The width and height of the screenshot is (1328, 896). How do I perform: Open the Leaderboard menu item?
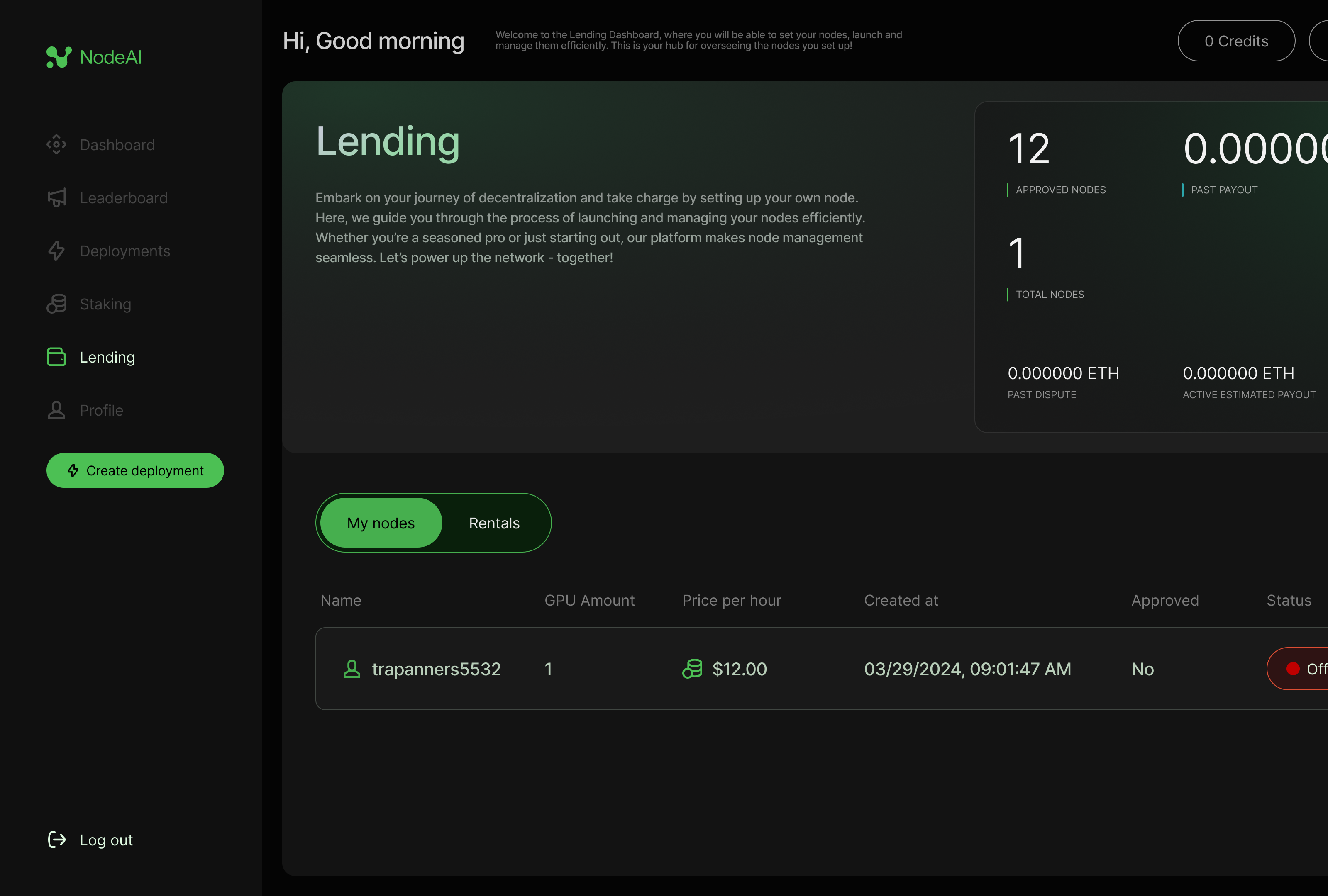click(x=123, y=198)
